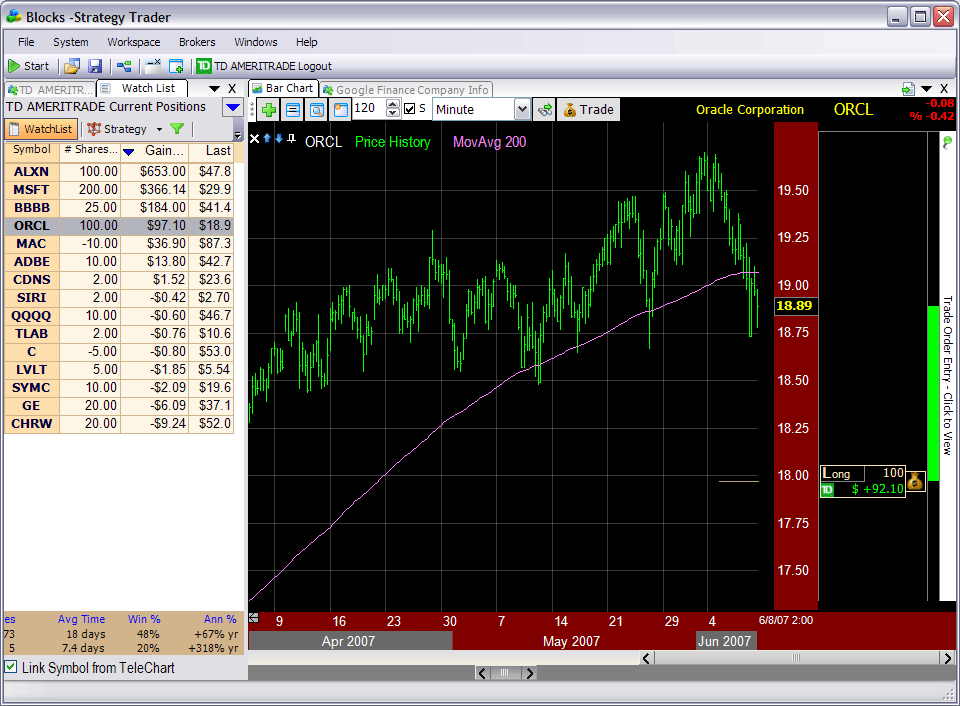Open Google Finance Company Info tab

pos(407,90)
